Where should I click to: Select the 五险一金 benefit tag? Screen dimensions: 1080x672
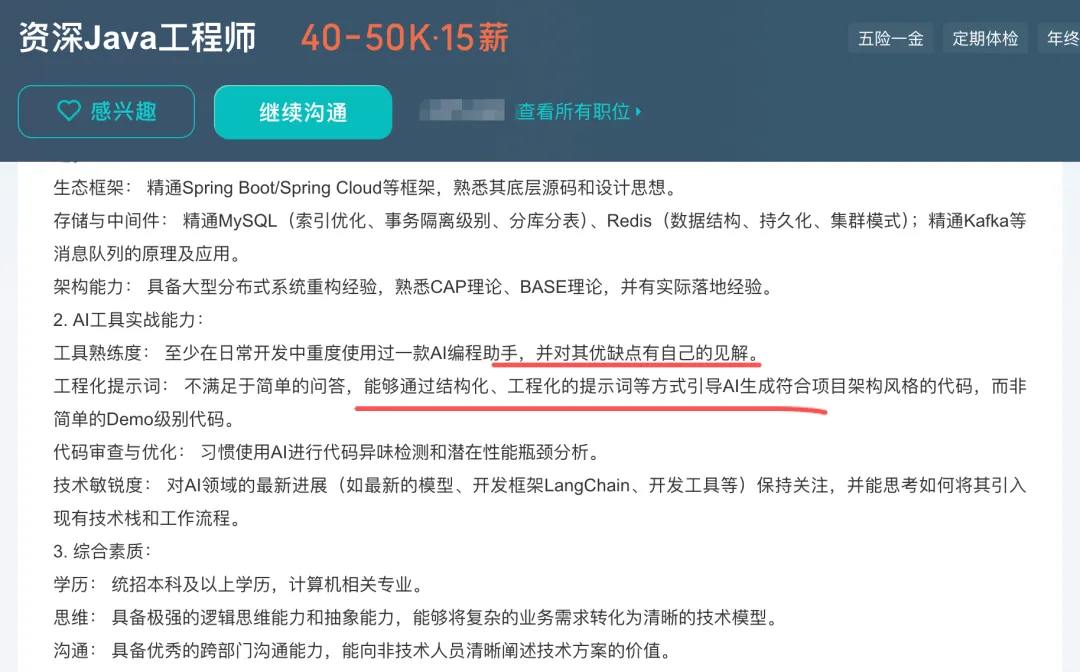tap(891, 38)
